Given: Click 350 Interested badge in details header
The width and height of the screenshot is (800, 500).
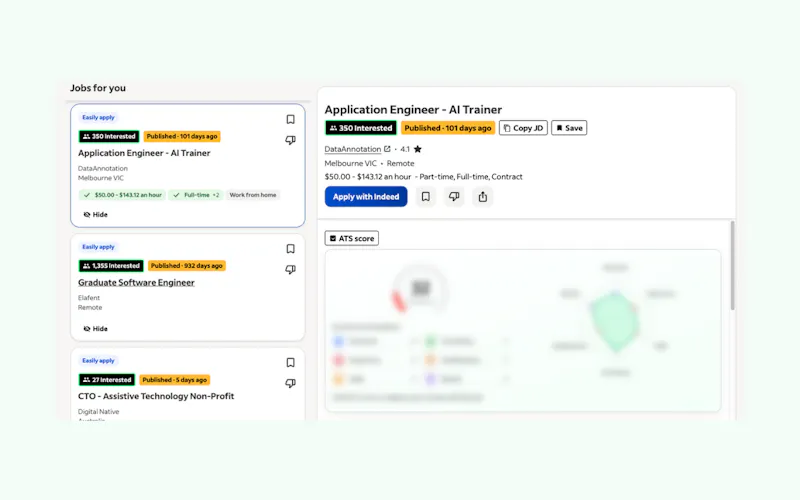Looking at the screenshot, I should click(361, 128).
